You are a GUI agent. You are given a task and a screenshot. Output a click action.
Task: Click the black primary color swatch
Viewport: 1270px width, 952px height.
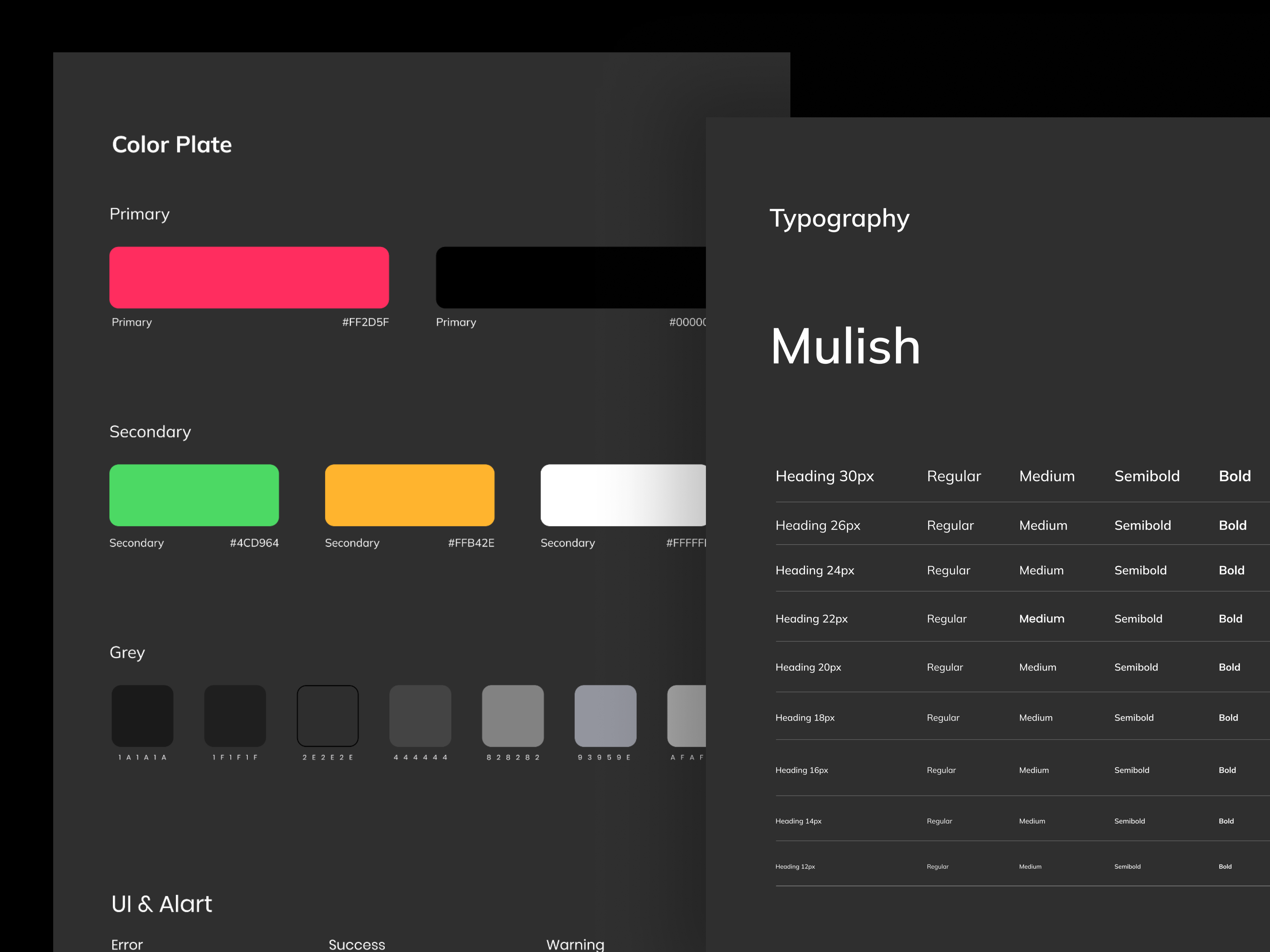coord(571,277)
